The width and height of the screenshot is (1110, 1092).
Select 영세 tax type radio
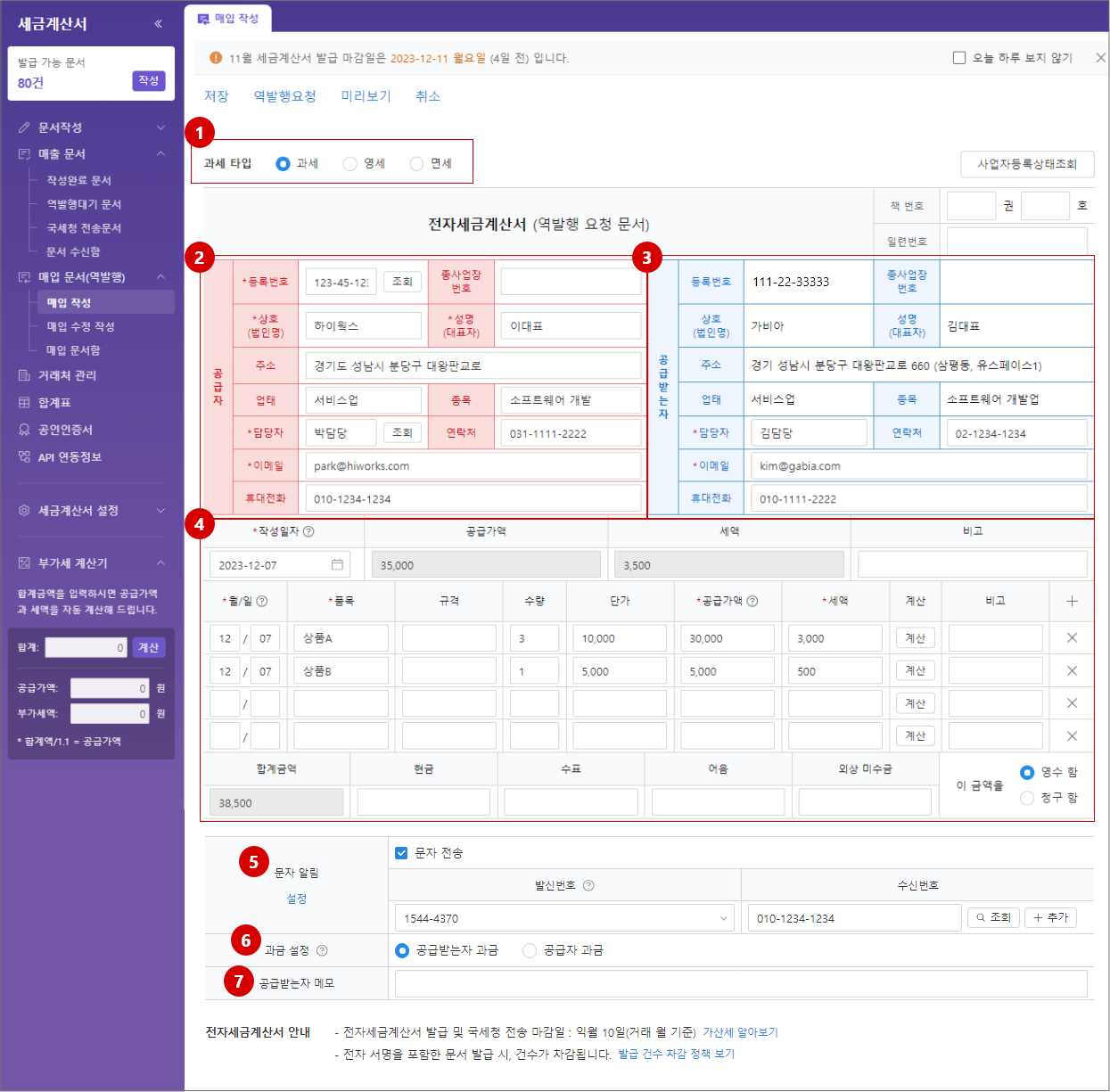coord(349,164)
